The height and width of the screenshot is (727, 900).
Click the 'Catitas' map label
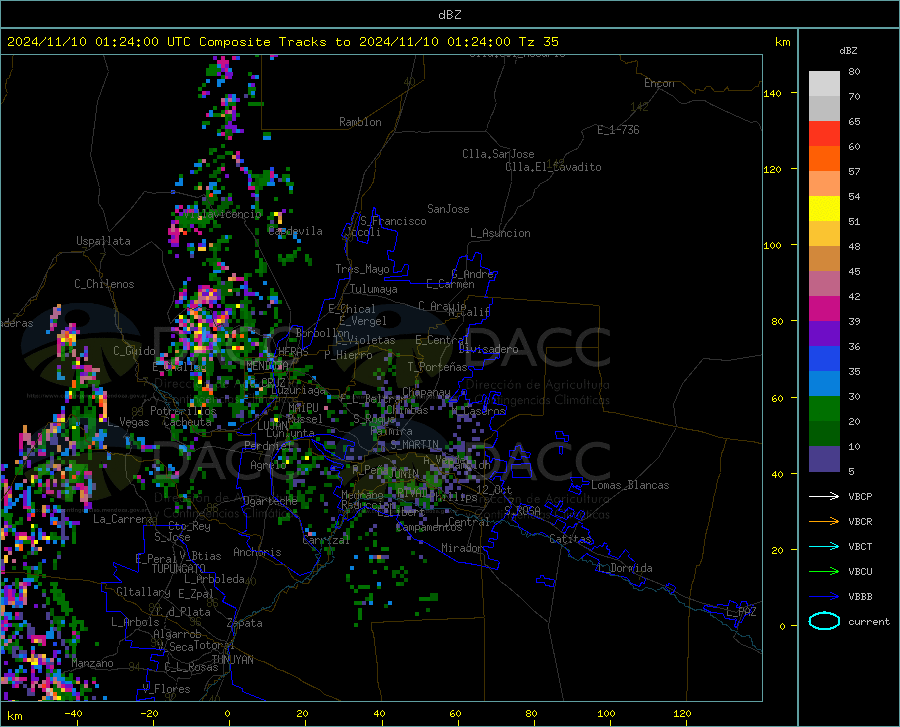[570, 539]
